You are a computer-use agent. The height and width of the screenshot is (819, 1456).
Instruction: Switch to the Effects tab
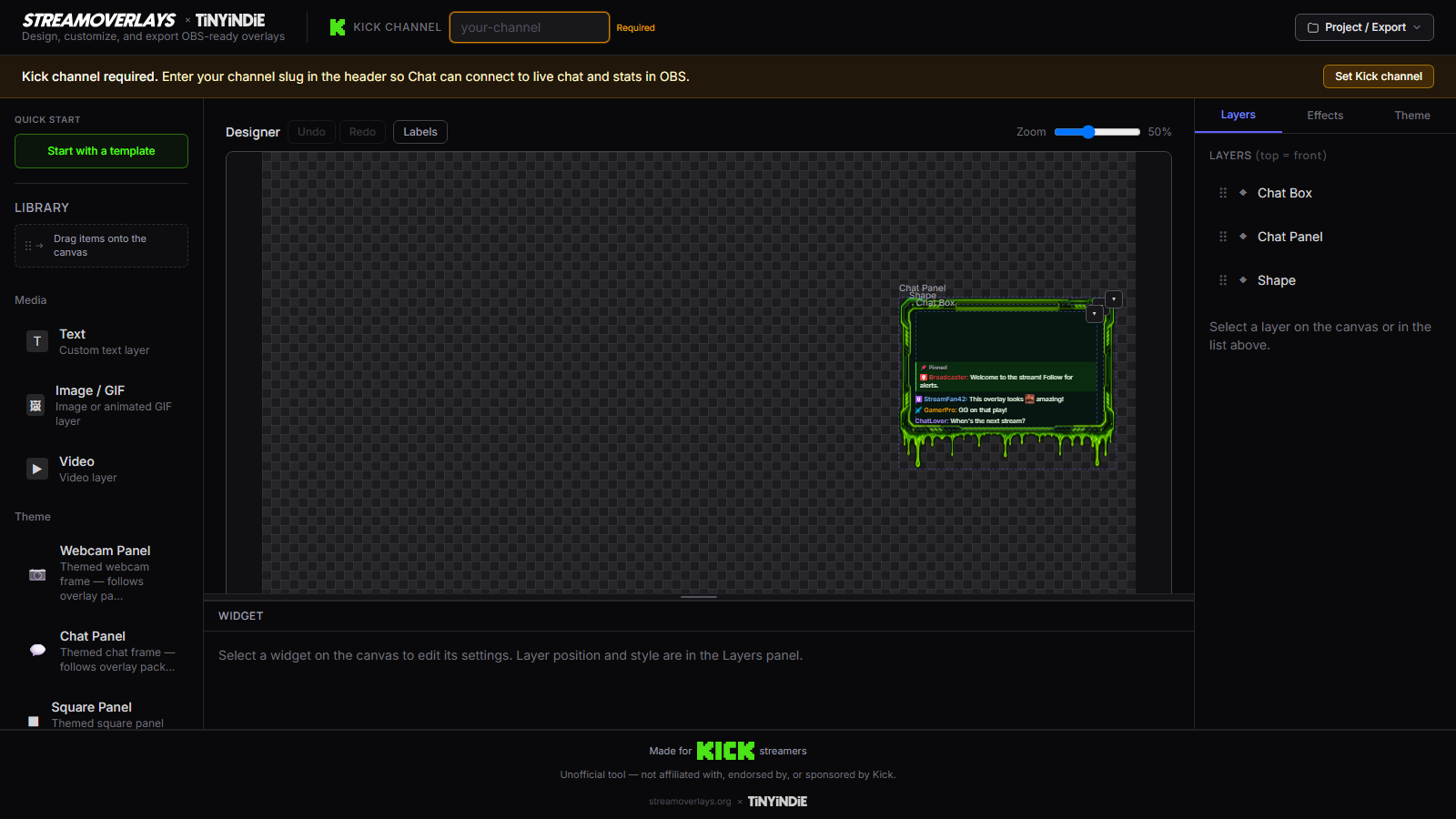pyautogui.click(x=1325, y=116)
